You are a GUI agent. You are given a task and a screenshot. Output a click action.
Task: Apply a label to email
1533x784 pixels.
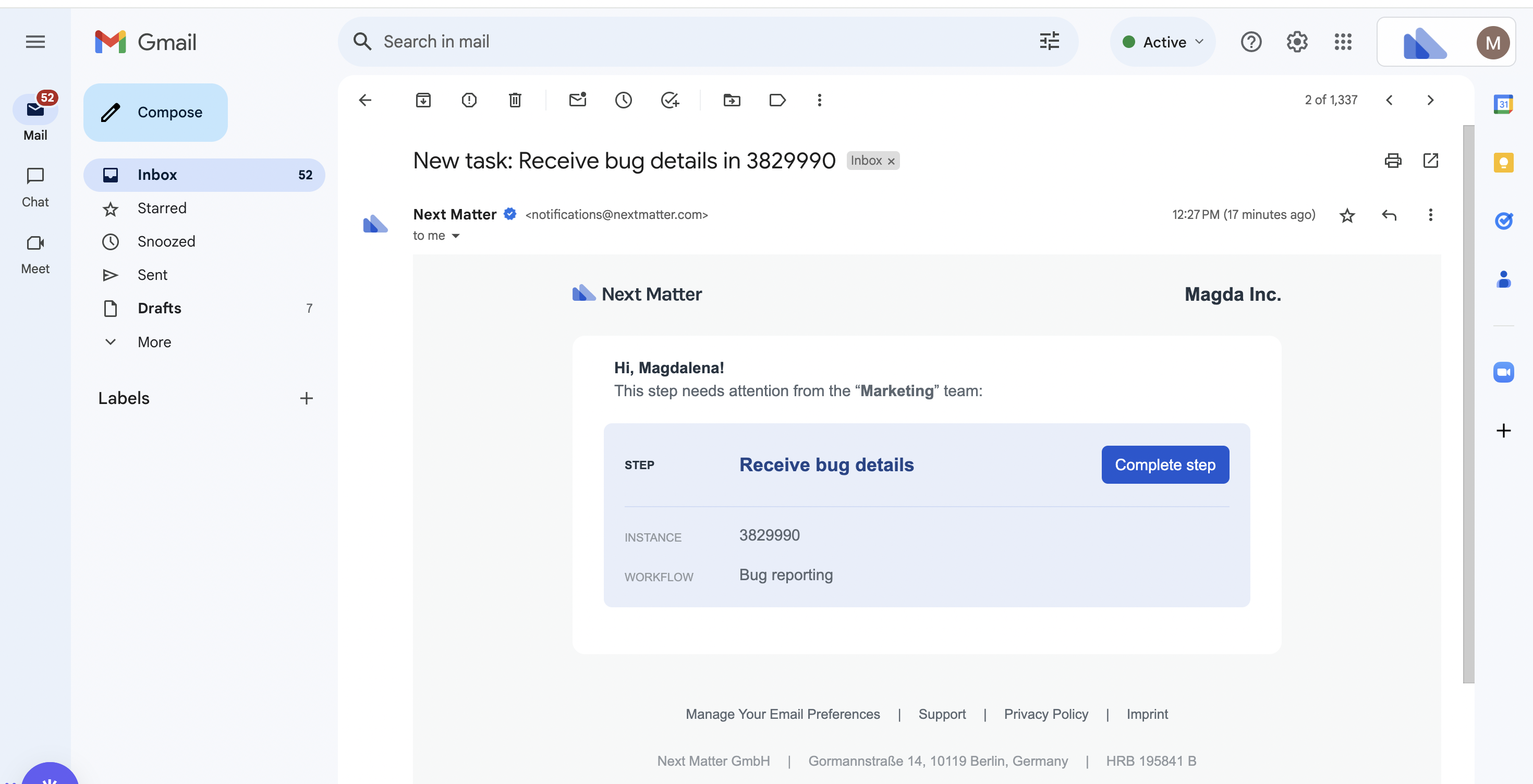click(778, 100)
